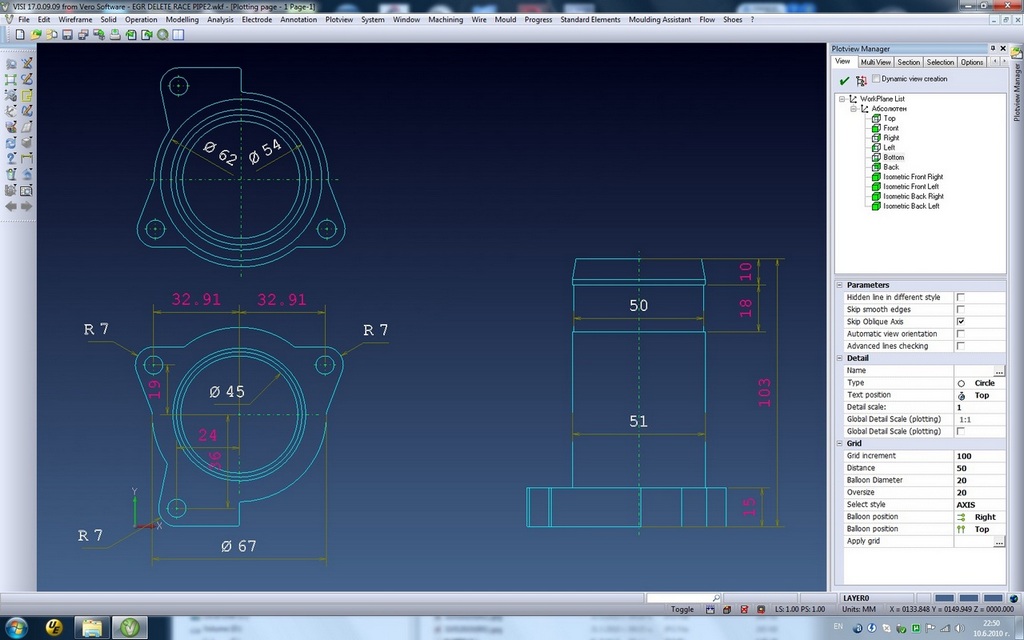The image size is (1024, 640).
Task: Switch to the Multi View tab
Action: 875,62
